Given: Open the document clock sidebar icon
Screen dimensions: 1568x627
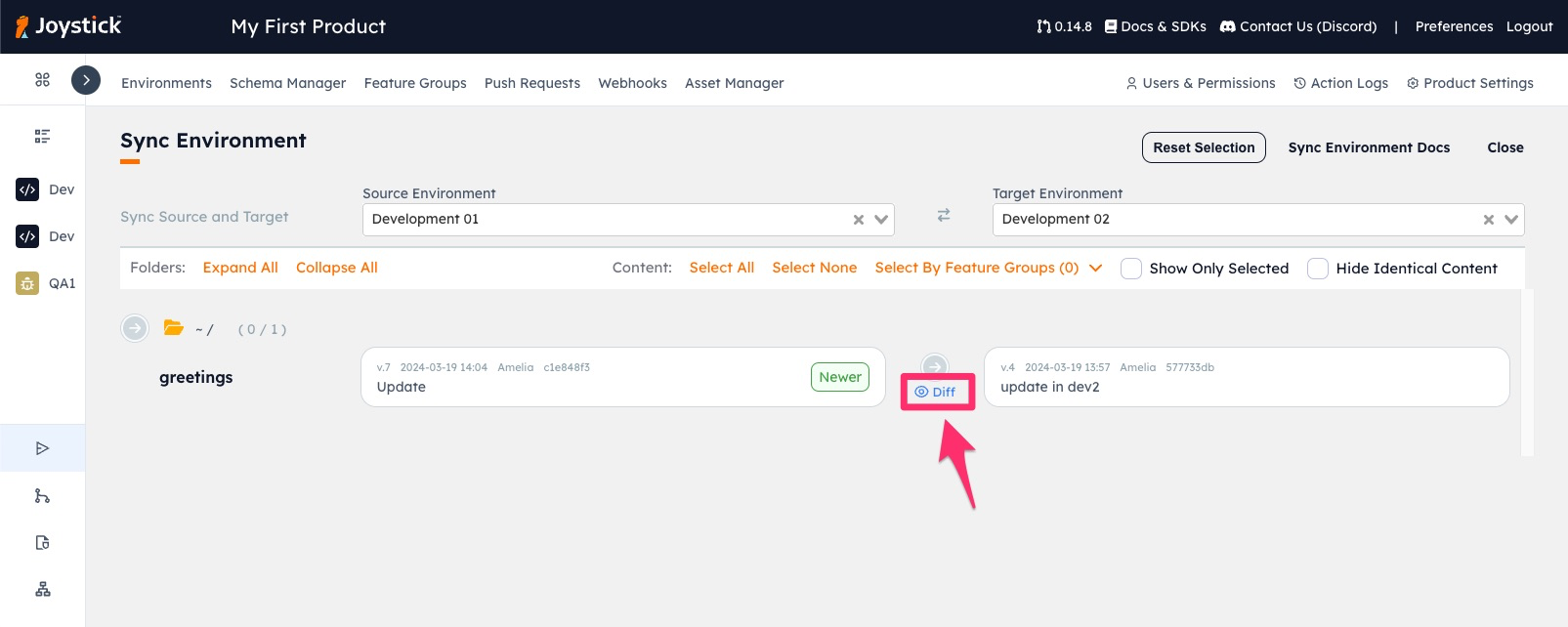Looking at the screenshot, I should point(42,543).
